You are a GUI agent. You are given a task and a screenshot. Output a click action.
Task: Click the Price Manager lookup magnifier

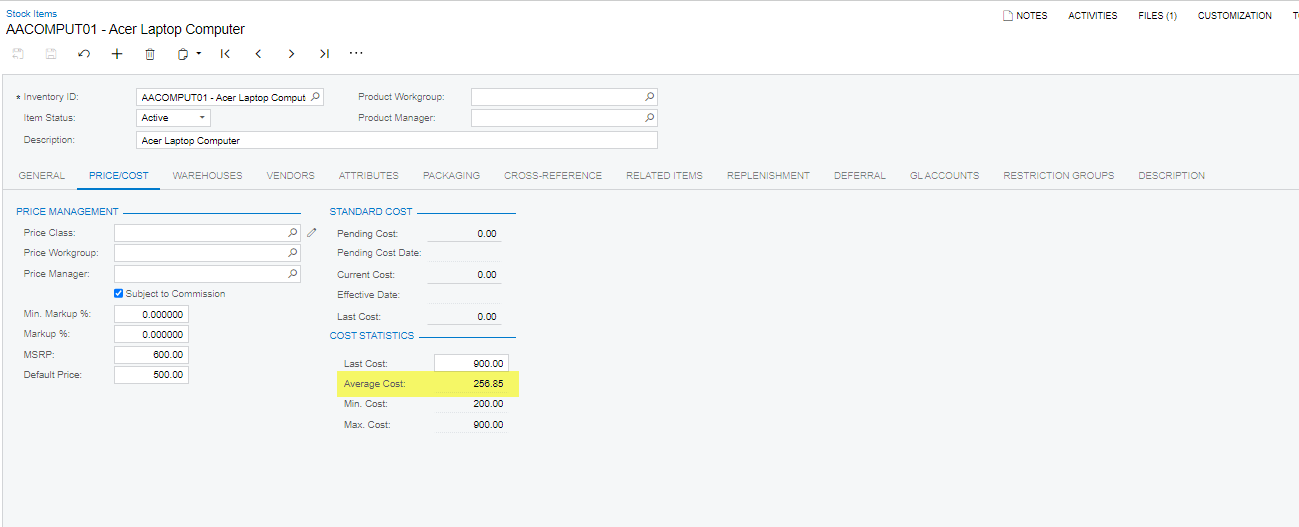click(x=293, y=273)
